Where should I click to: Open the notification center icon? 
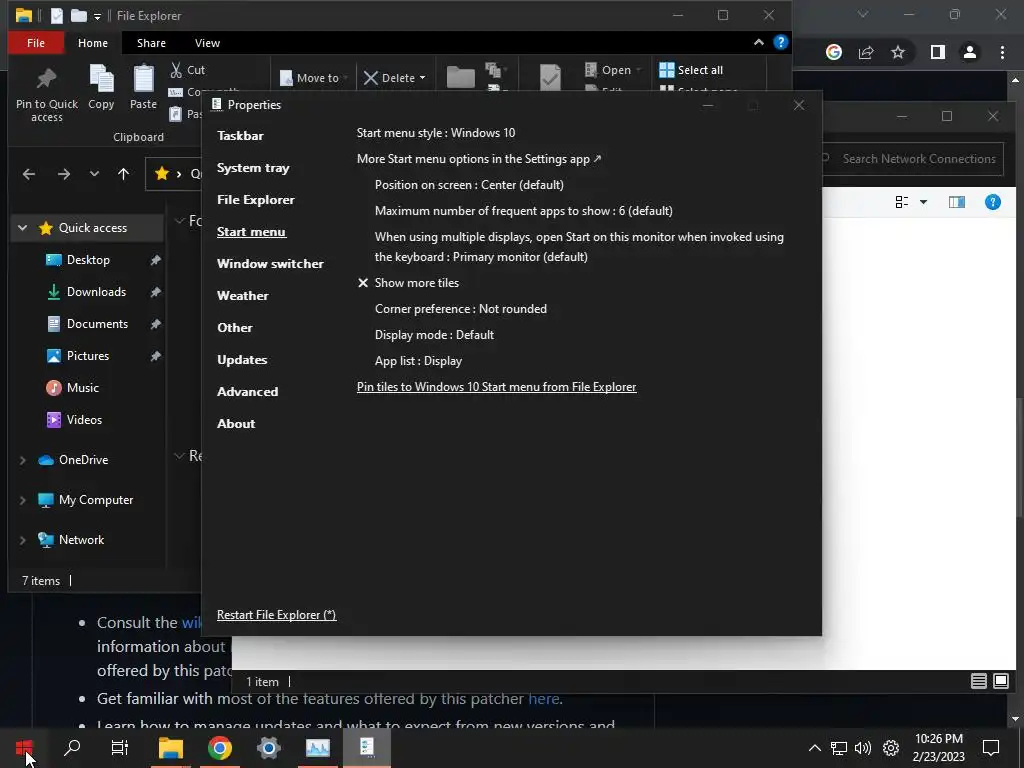[x=991, y=748]
